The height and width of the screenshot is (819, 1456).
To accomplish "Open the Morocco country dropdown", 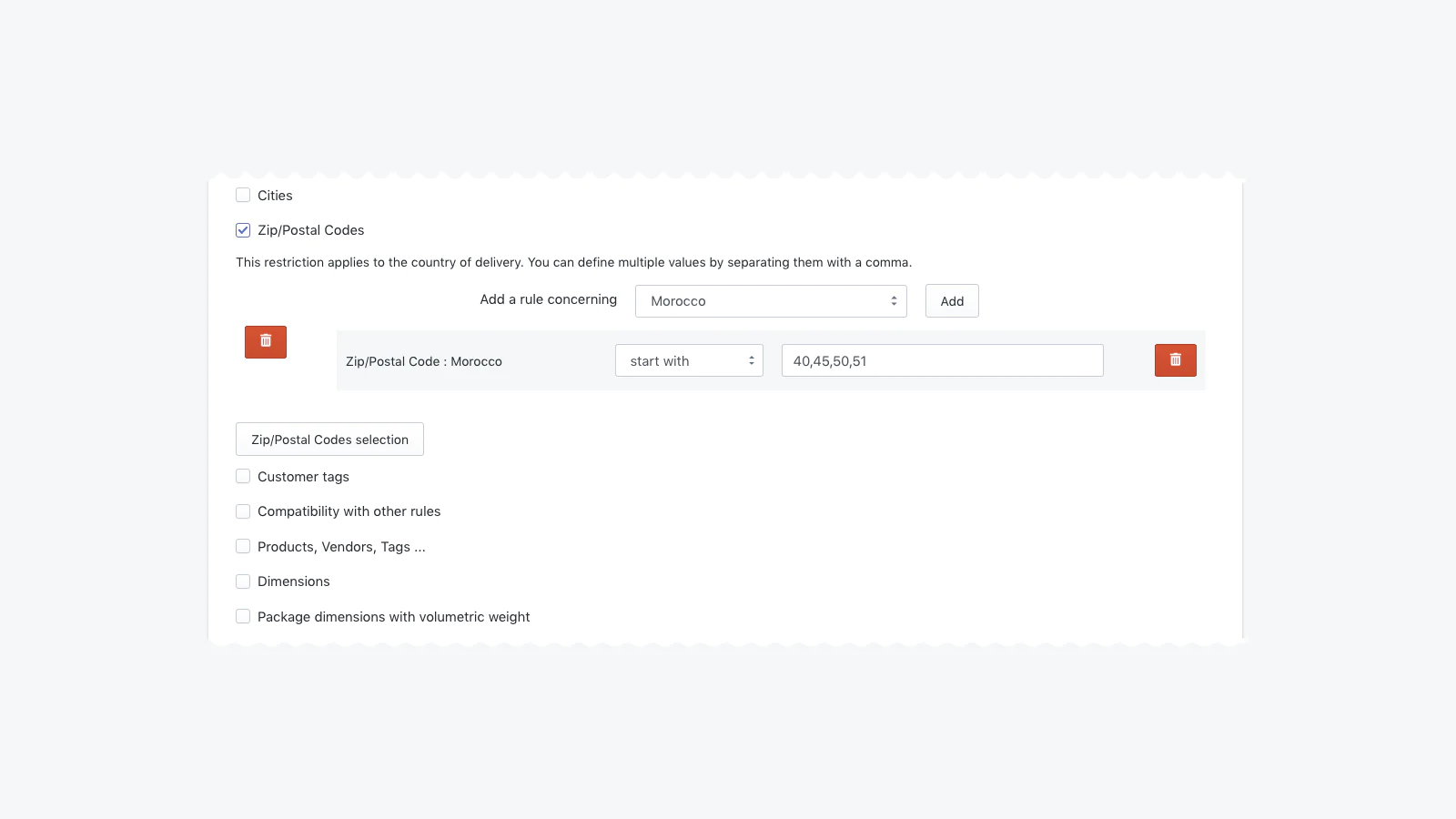I will click(771, 301).
